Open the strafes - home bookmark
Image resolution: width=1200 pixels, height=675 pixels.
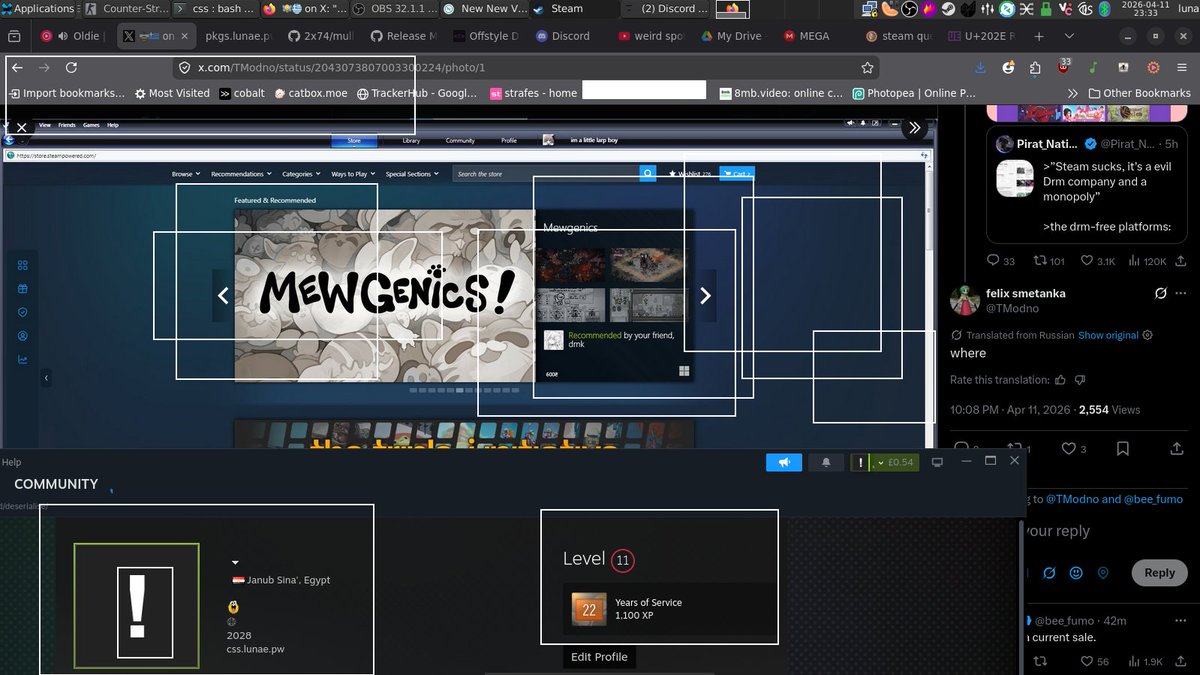pyautogui.click(x=534, y=93)
